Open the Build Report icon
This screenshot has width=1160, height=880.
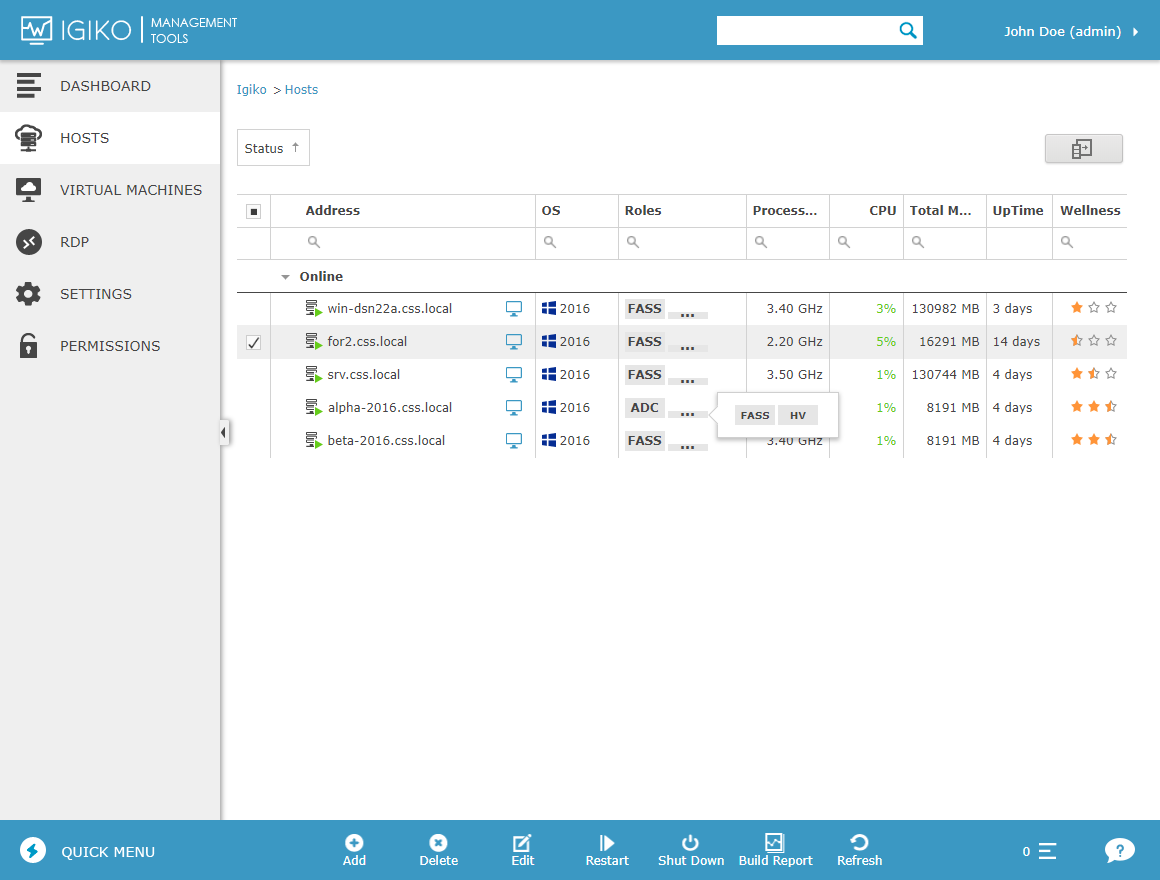pos(774,843)
